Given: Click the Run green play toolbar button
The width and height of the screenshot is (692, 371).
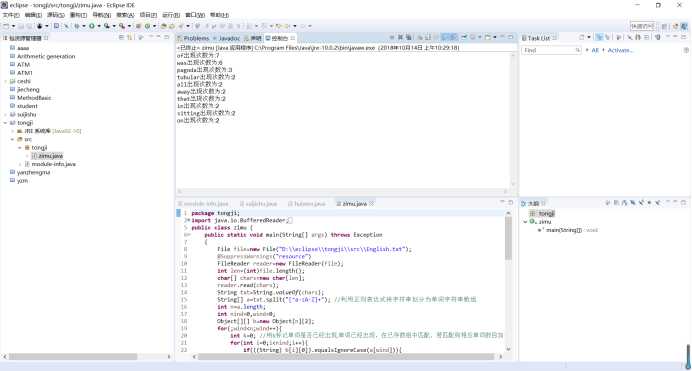Looking at the screenshot, I should click(92, 26).
